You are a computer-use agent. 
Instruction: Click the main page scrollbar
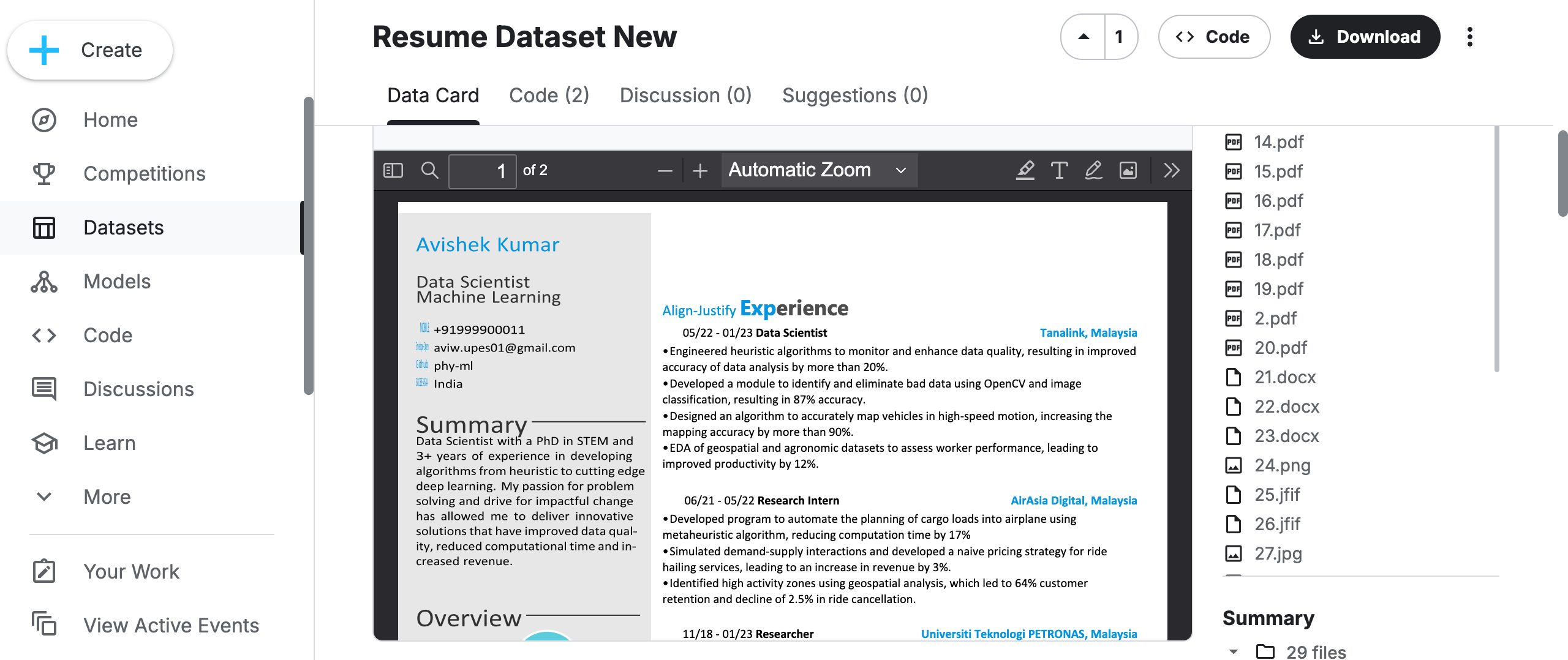point(1562,173)
